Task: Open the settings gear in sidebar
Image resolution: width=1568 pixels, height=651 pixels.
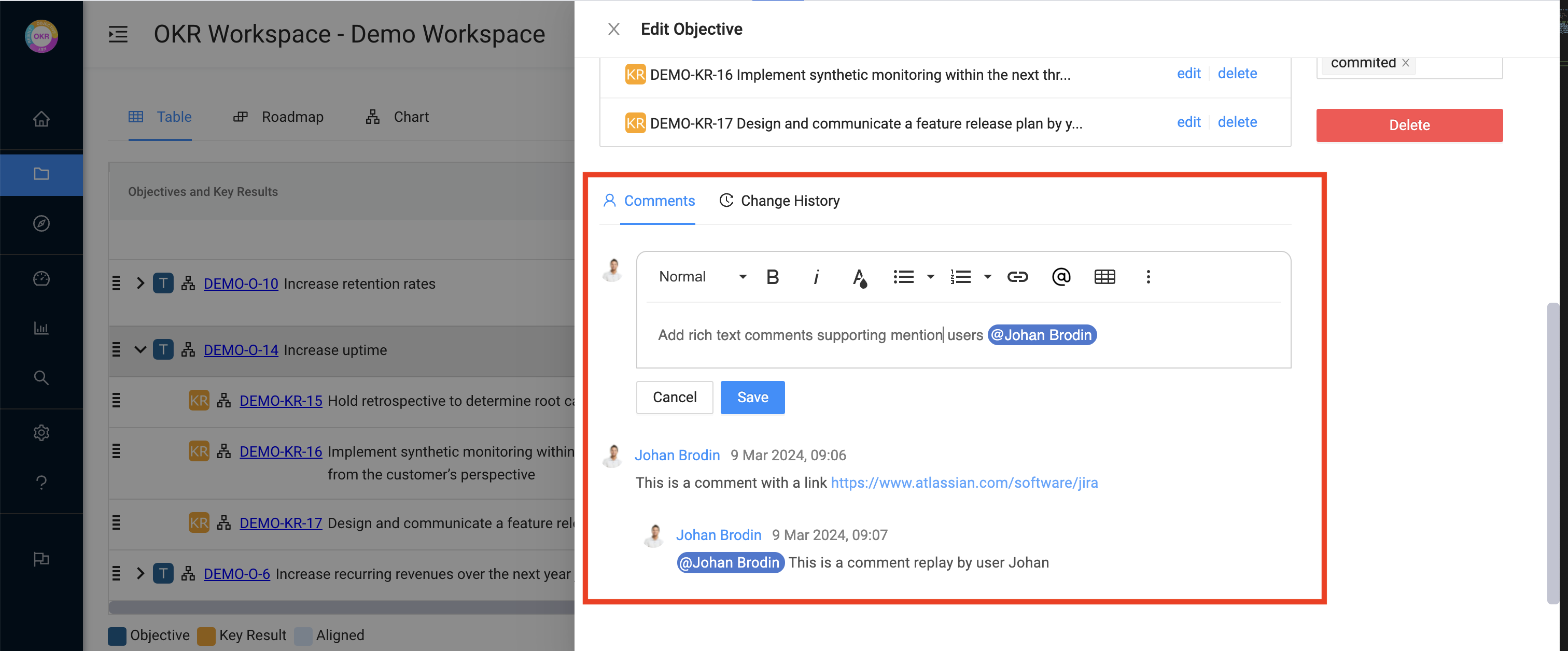Action: [x=41, y=433]
